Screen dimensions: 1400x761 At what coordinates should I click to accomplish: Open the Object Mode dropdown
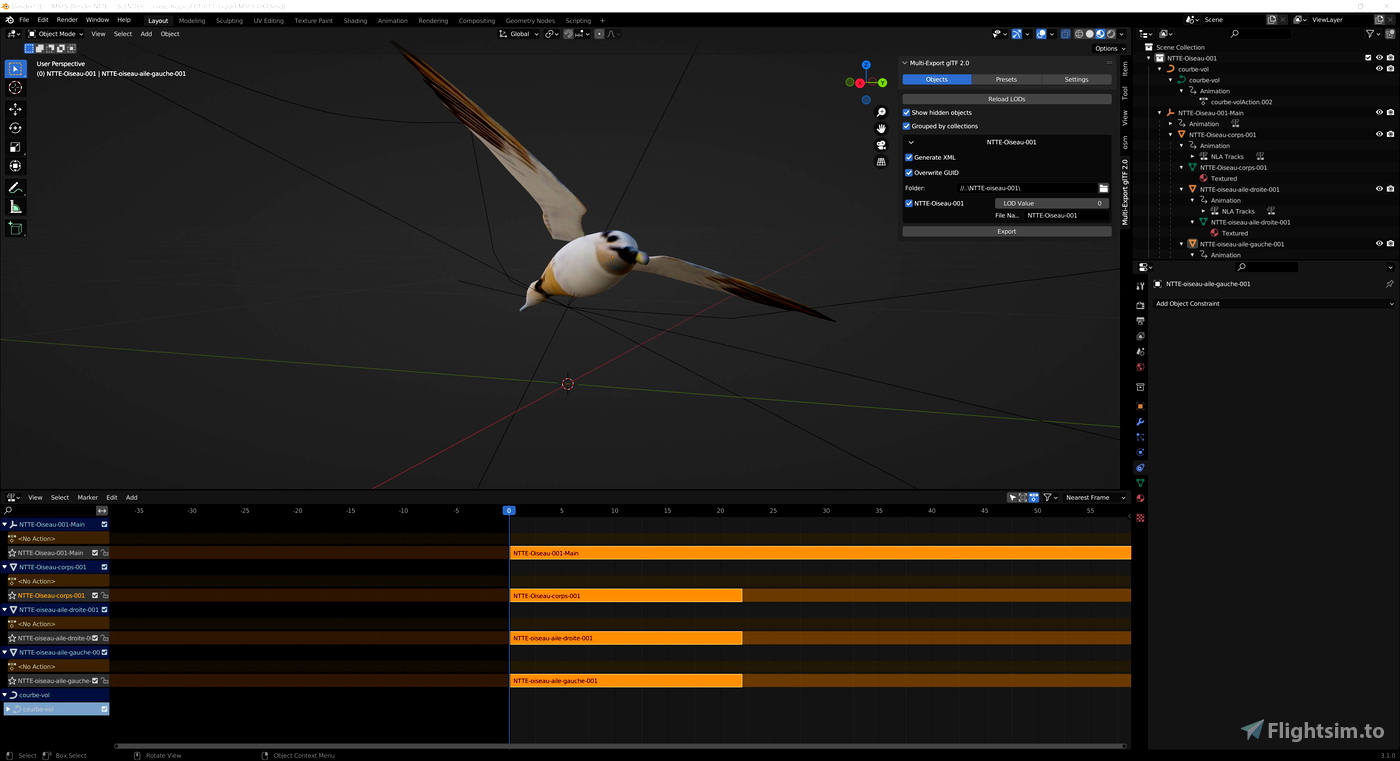click(x=57, y=34)
